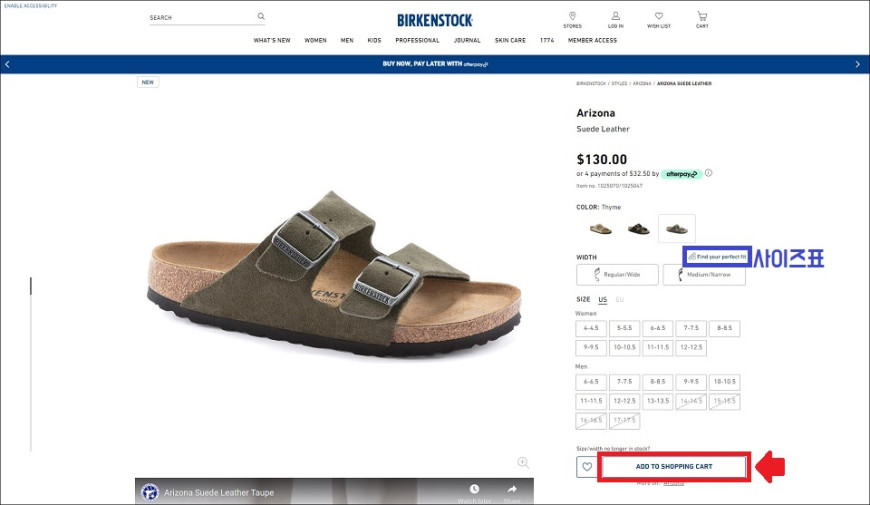Select Women size 11-11.5
The height and width of the screenshot is (505, 870).
click(657, 347)
